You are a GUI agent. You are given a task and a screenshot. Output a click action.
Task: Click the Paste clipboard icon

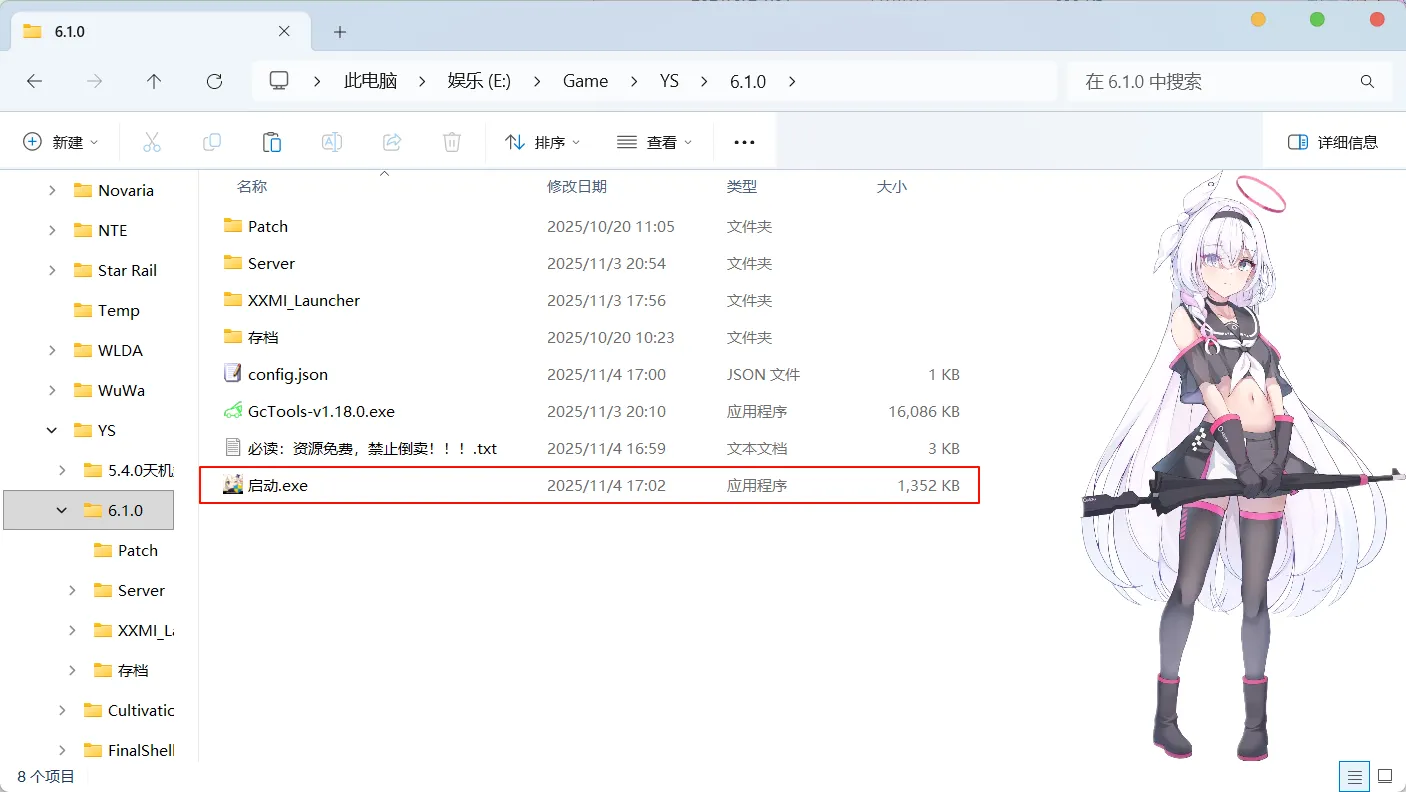272,141
